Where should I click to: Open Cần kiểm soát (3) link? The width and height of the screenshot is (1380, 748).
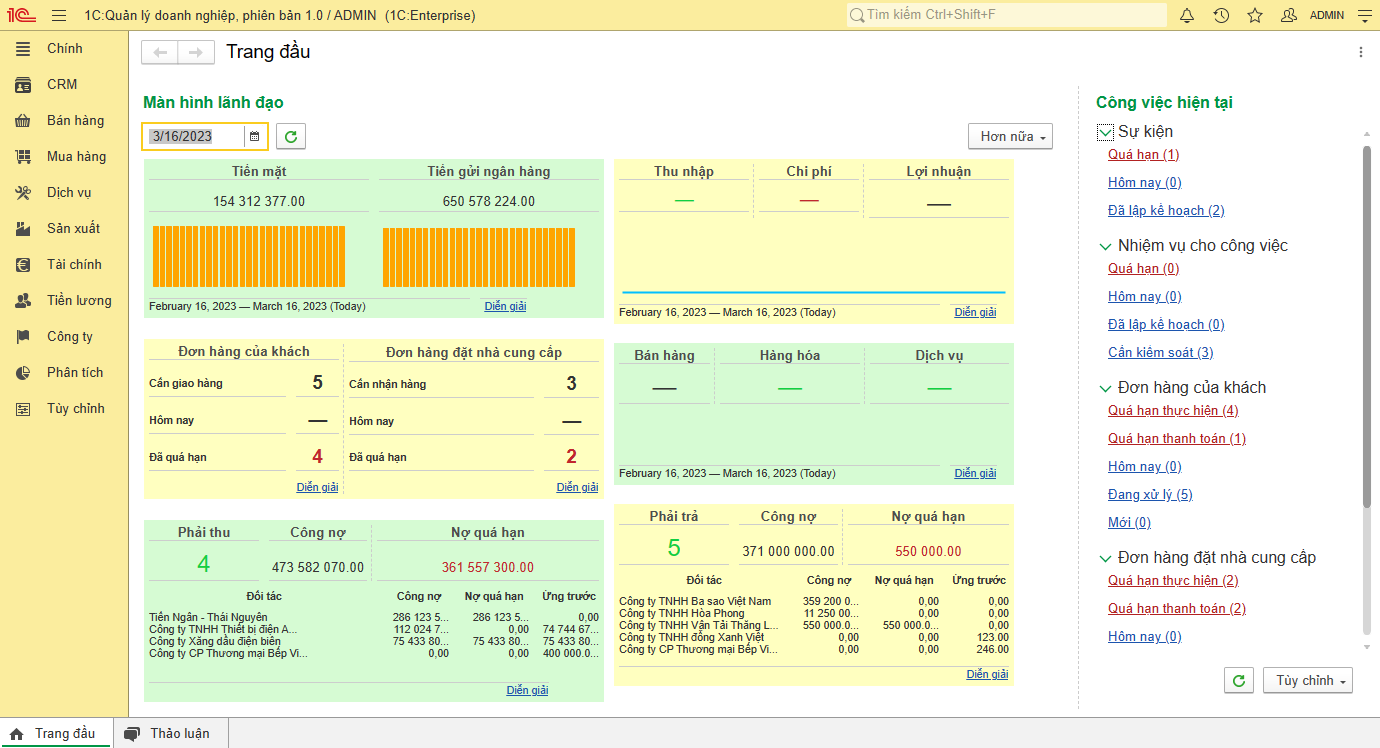1161,352
